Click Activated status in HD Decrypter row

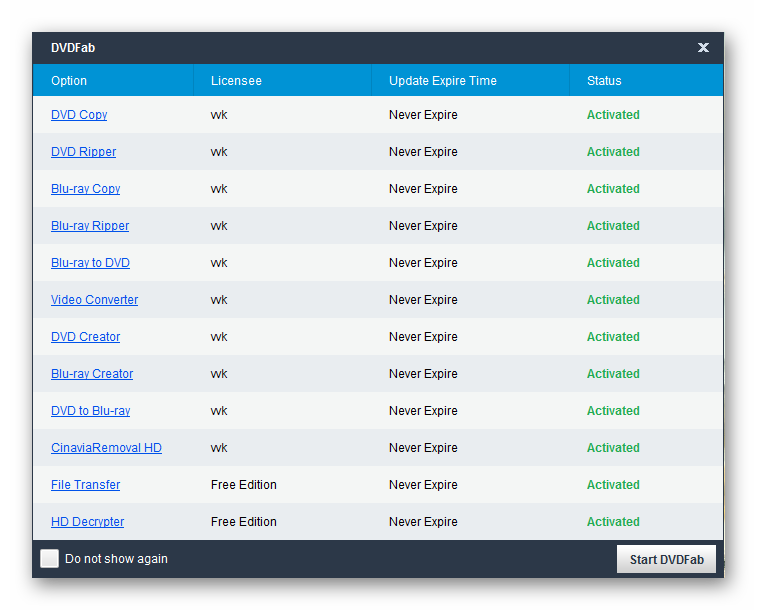[613, 522]
